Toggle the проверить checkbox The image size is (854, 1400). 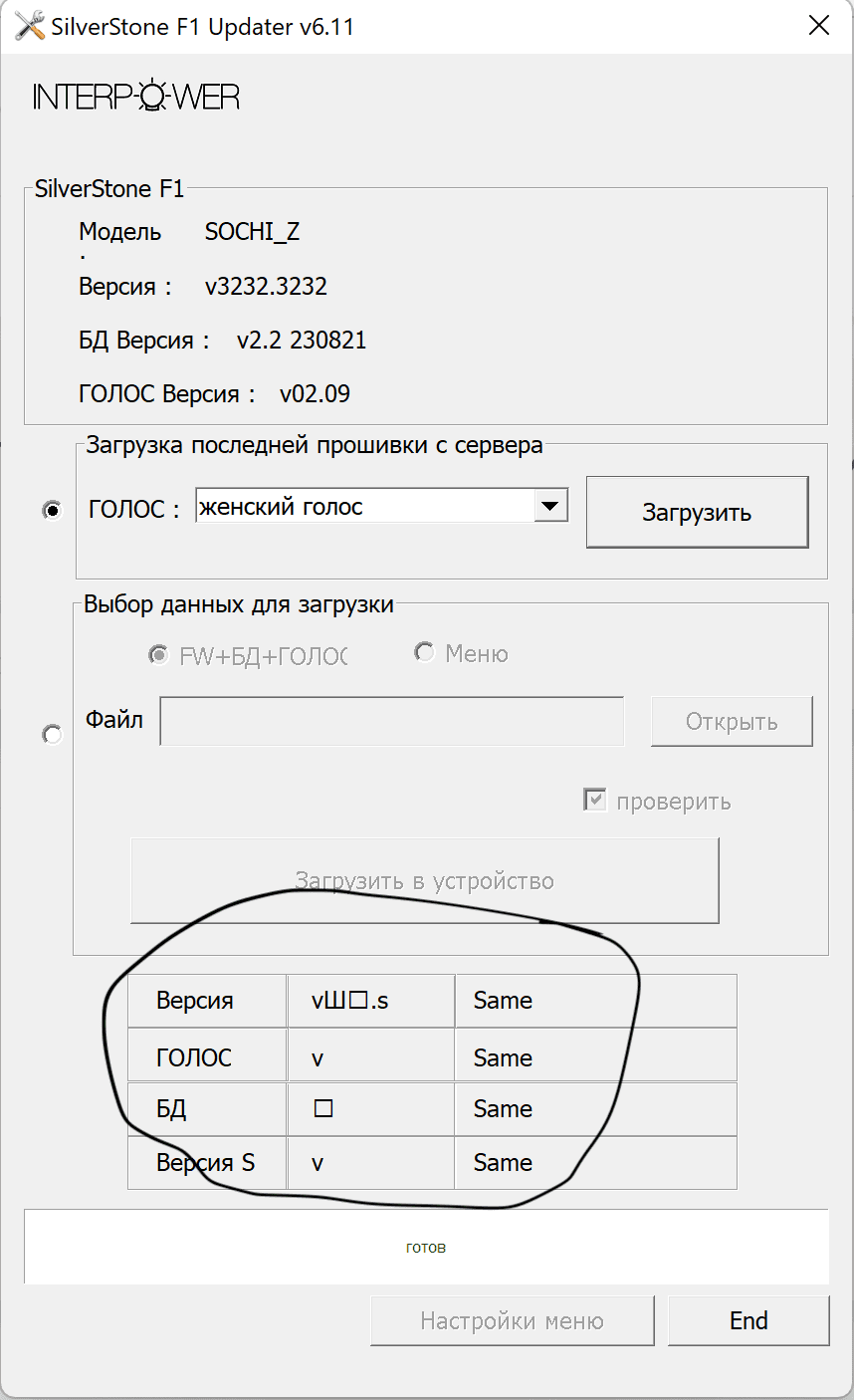pos(595,801)
